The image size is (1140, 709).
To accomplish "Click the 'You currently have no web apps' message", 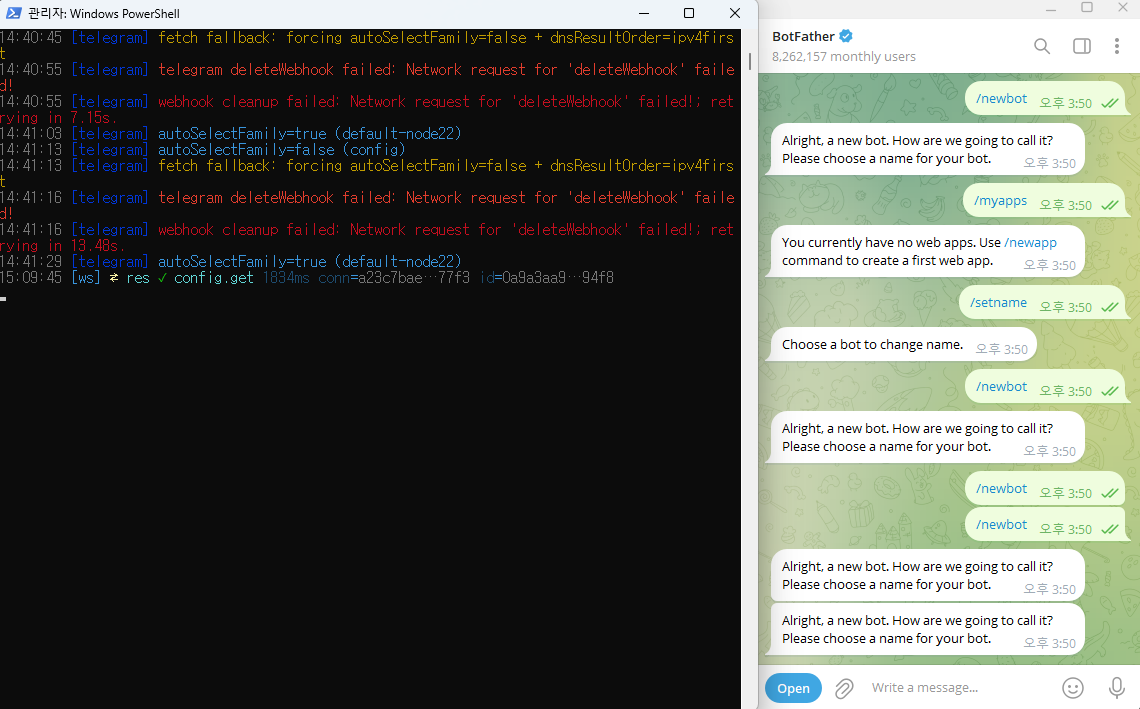I will [x=928, y=252].
